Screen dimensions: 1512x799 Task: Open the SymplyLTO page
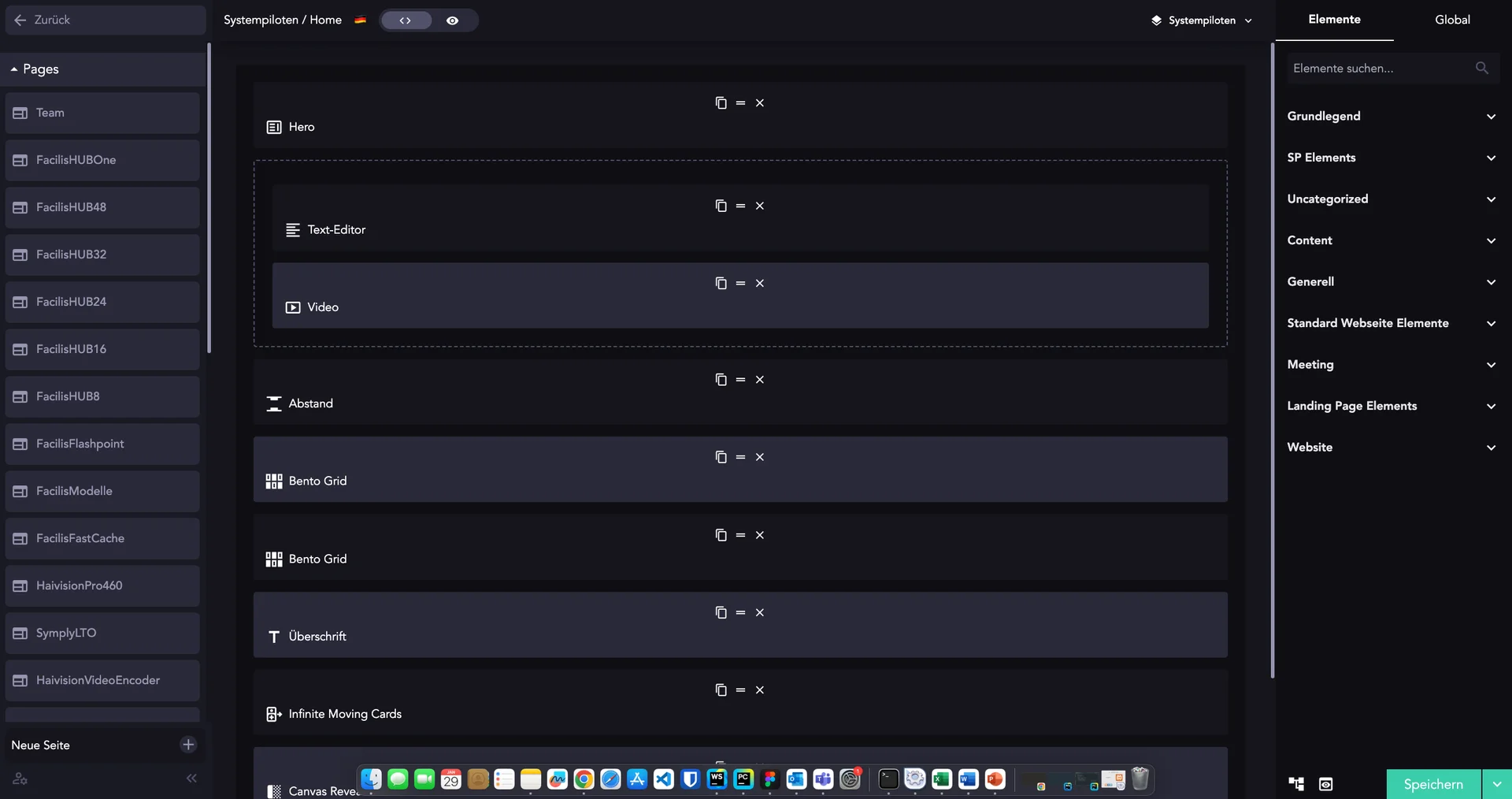pyautogui.click(x=102, y=633)
